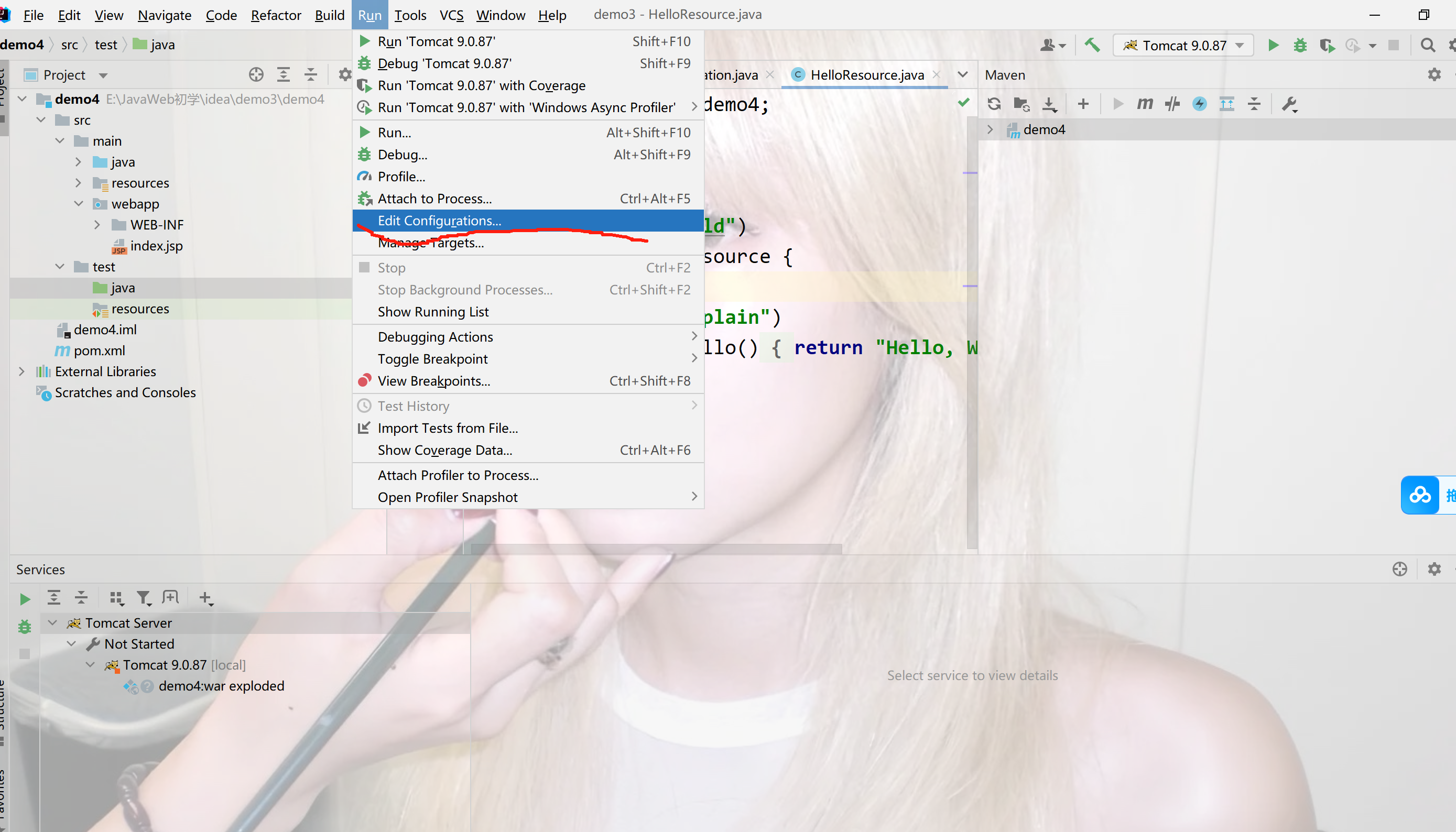1456x832 pixels.
Task: Click the editor horizontal scrollbar
Action: pos(655,549)
